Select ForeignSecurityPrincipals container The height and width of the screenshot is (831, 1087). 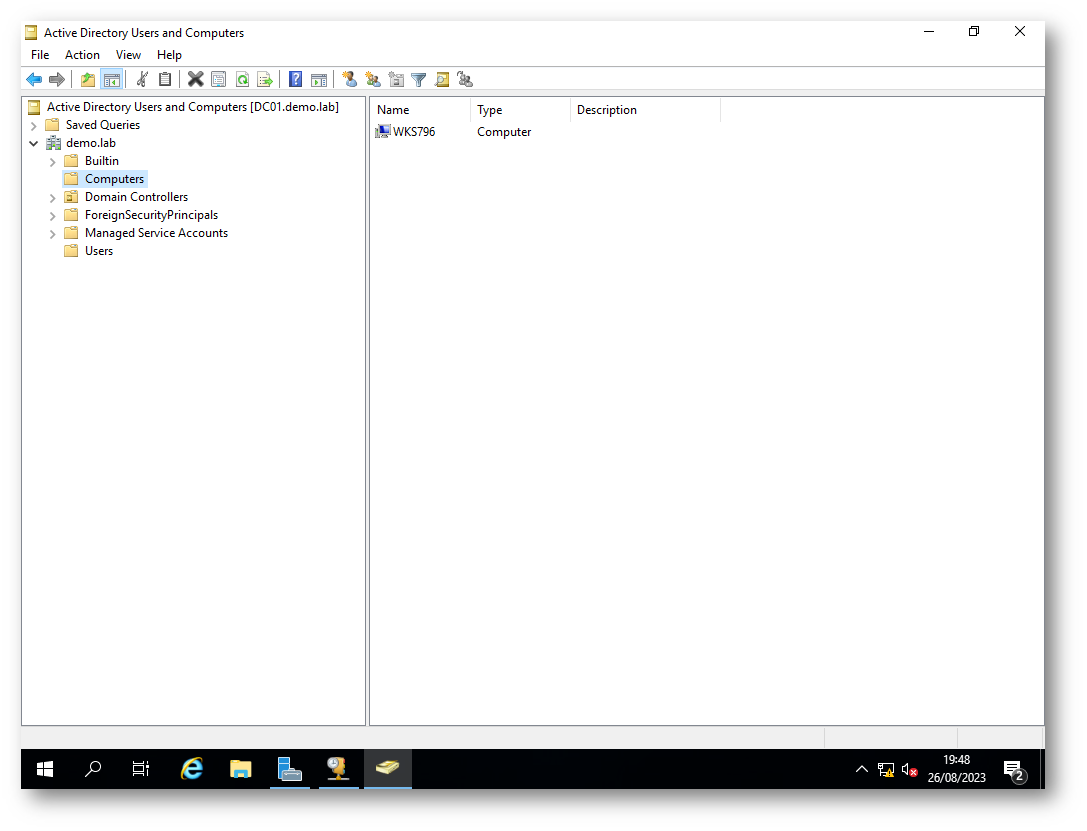tap(151, 215)
